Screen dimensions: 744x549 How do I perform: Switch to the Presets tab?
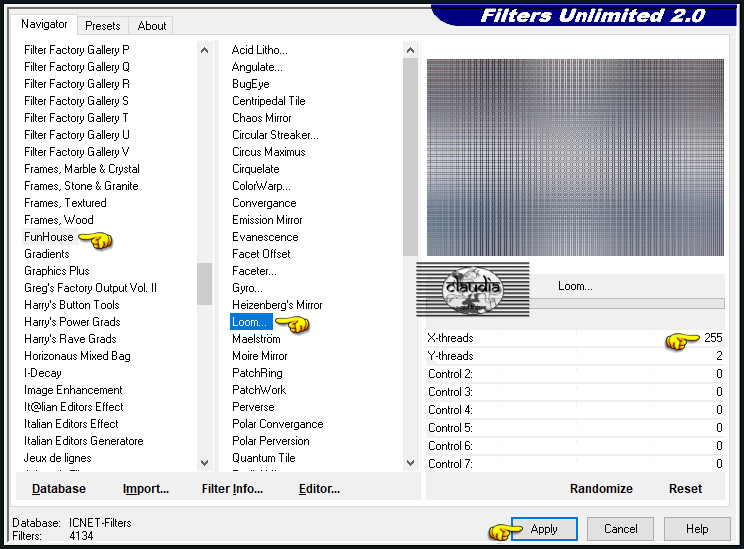(x=102, y=26)
